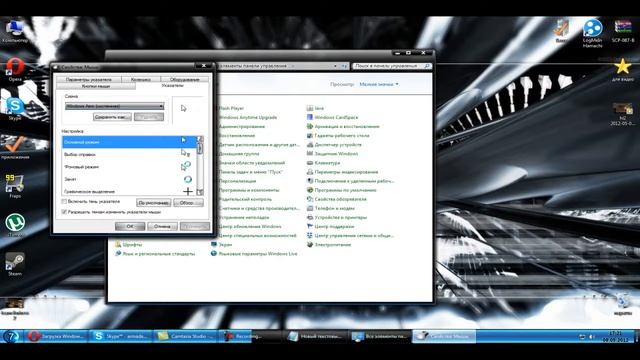Click the По умолчанию button
640x360 pixels.
[153, 202]
